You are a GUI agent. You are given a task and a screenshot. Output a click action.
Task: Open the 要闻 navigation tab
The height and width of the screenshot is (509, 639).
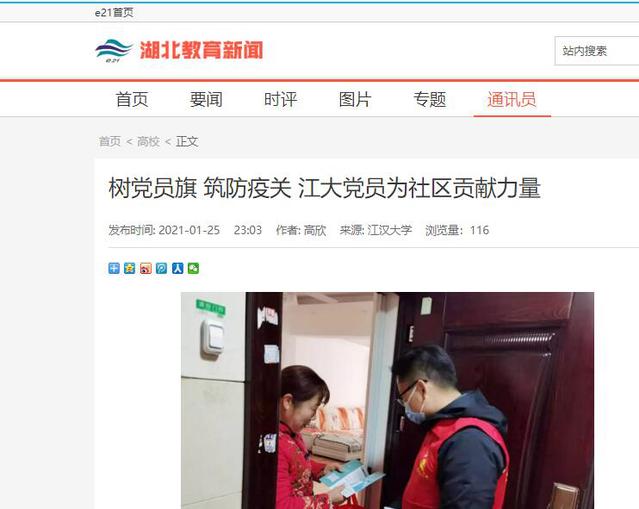(x=206, y=100)
